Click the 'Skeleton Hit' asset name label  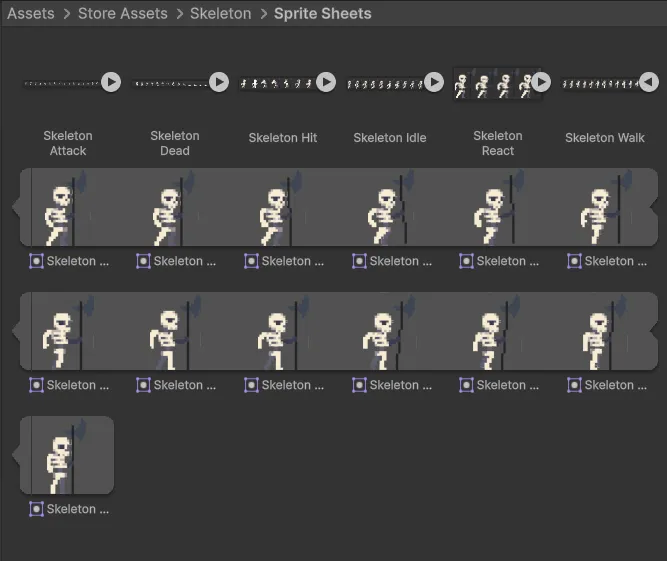282,138
